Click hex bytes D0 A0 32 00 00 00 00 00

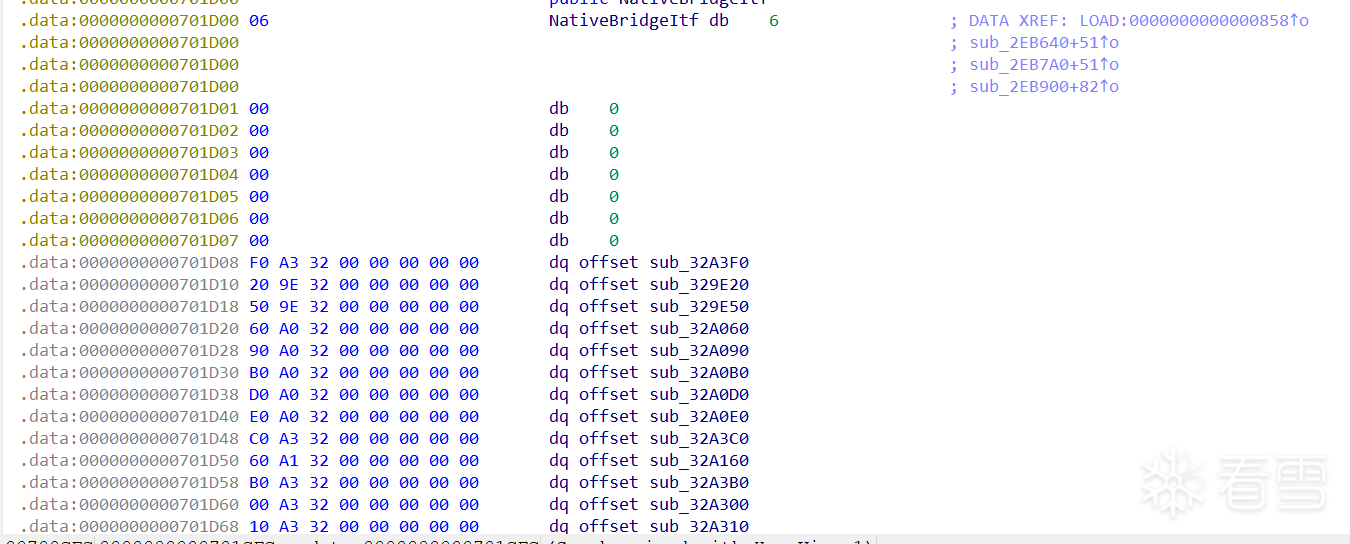pos(364,394)
